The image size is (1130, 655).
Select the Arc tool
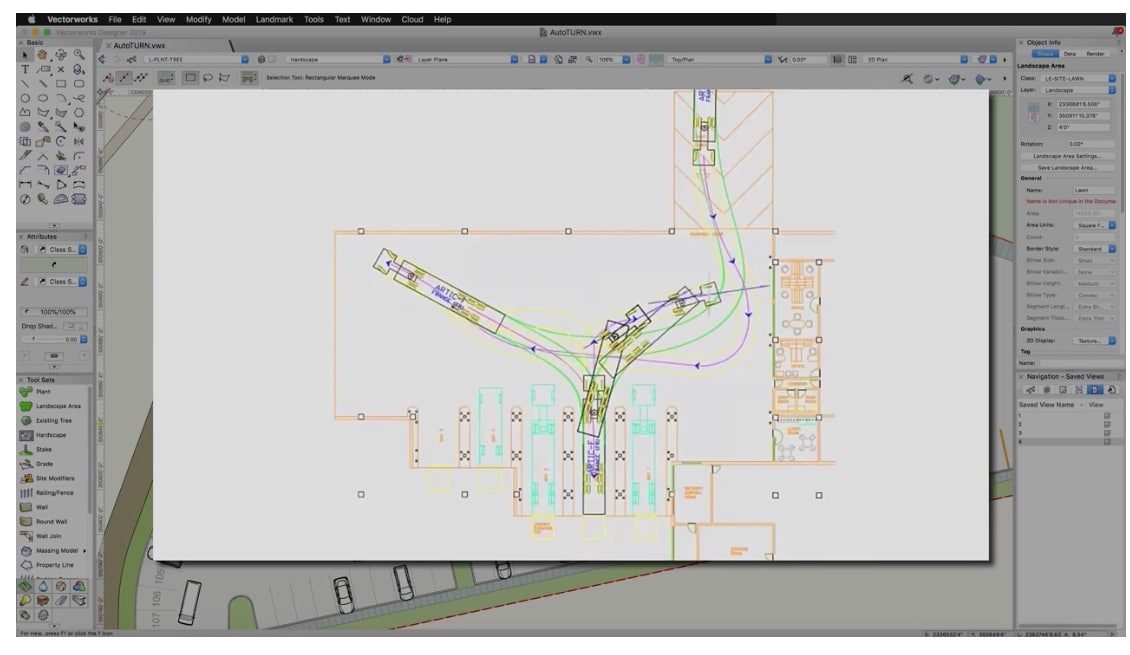coord(61,98)
